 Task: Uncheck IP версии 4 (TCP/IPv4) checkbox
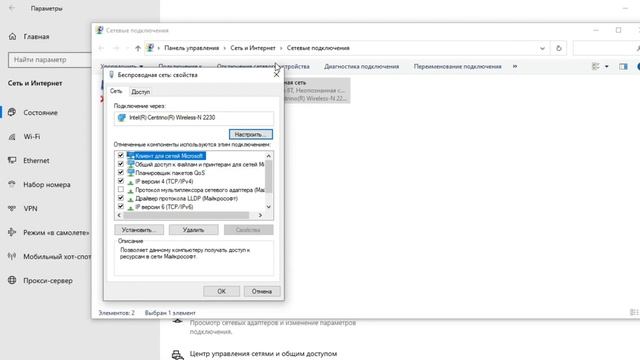coord(121,181)
